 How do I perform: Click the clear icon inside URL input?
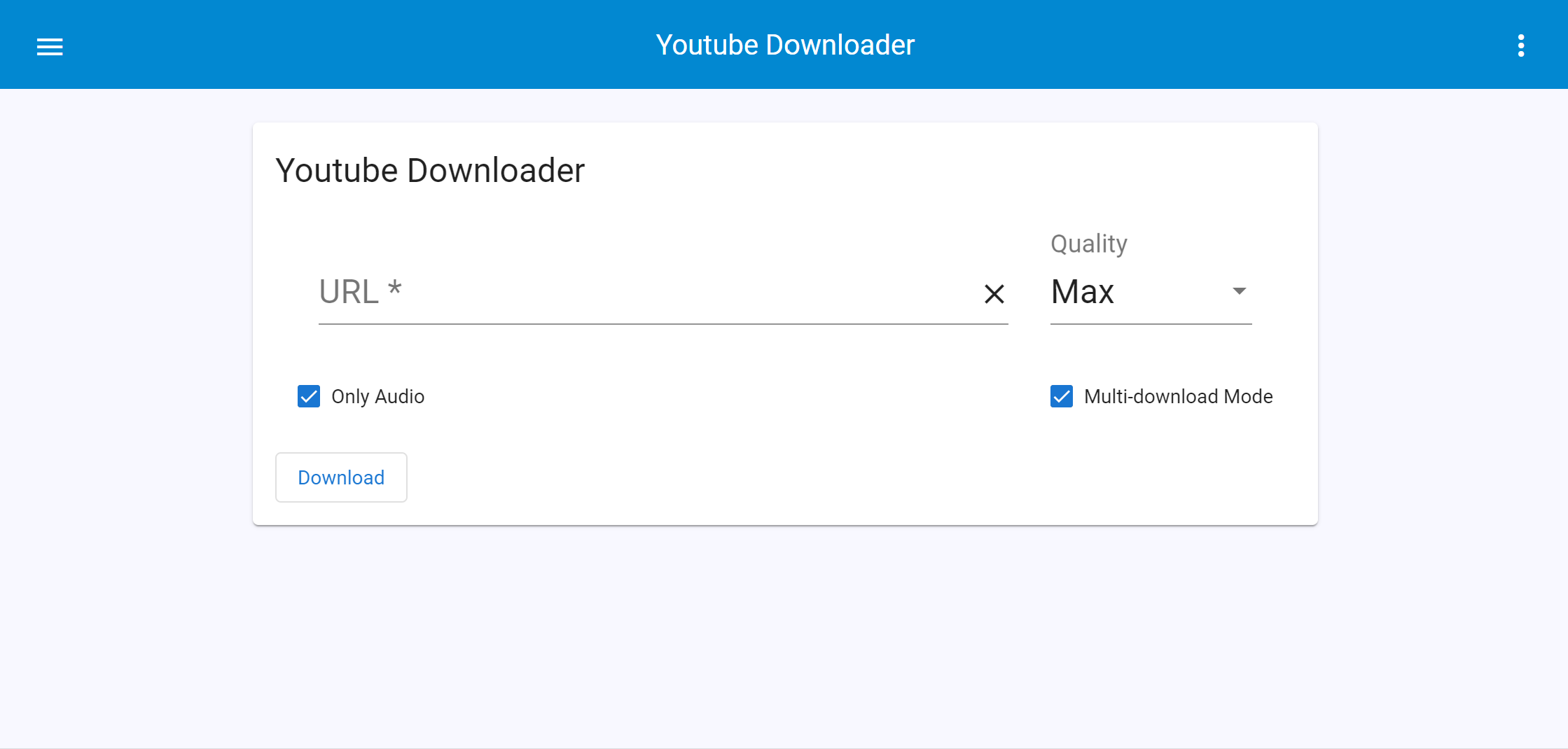pos(994,293)
